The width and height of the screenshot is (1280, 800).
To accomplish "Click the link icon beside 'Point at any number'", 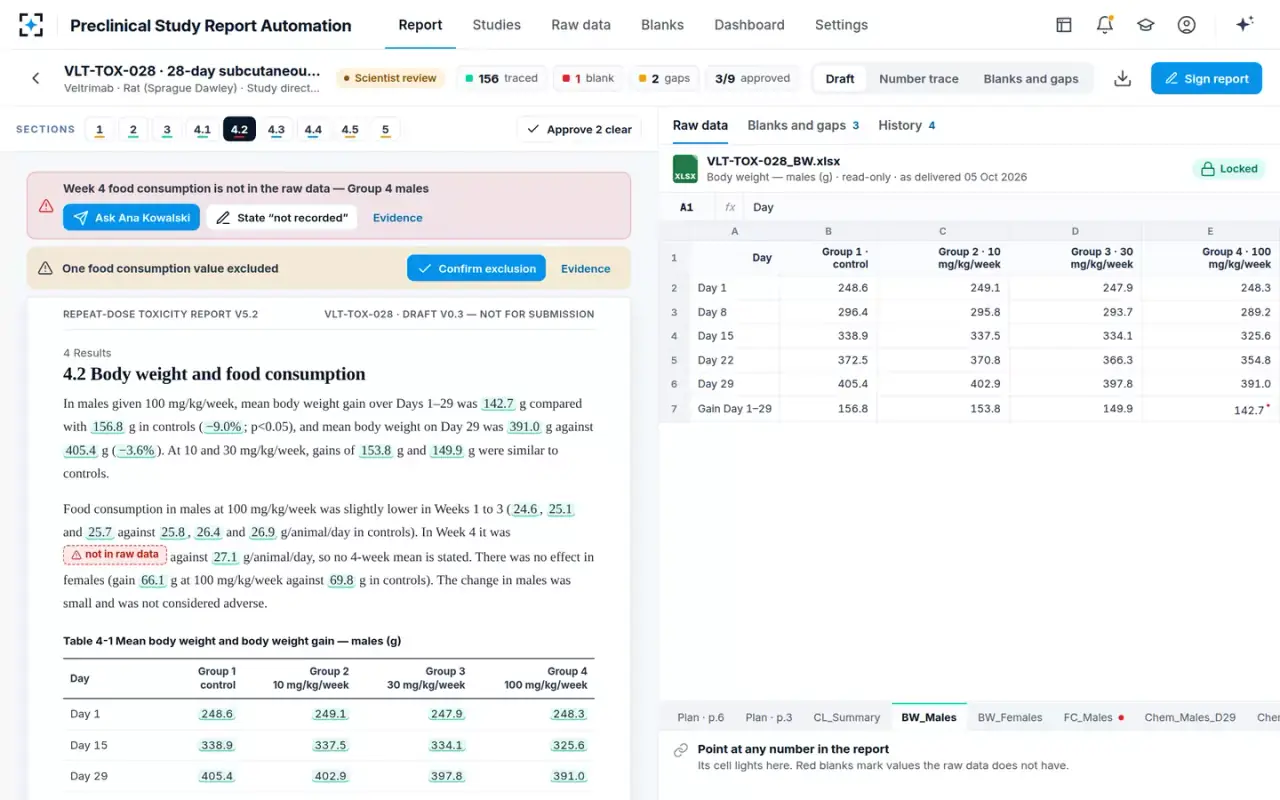I will 681,750.
